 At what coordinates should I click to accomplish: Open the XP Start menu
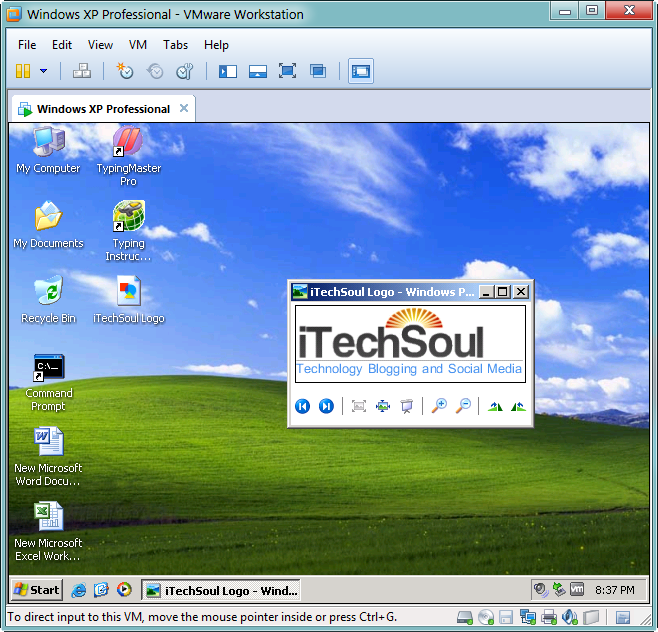(x=37, y=590)
